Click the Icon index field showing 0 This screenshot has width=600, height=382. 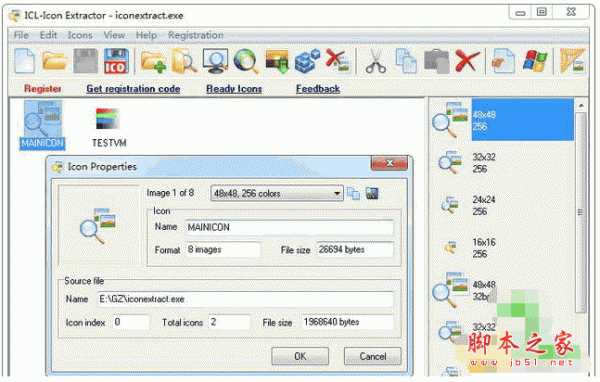[131, 322]
